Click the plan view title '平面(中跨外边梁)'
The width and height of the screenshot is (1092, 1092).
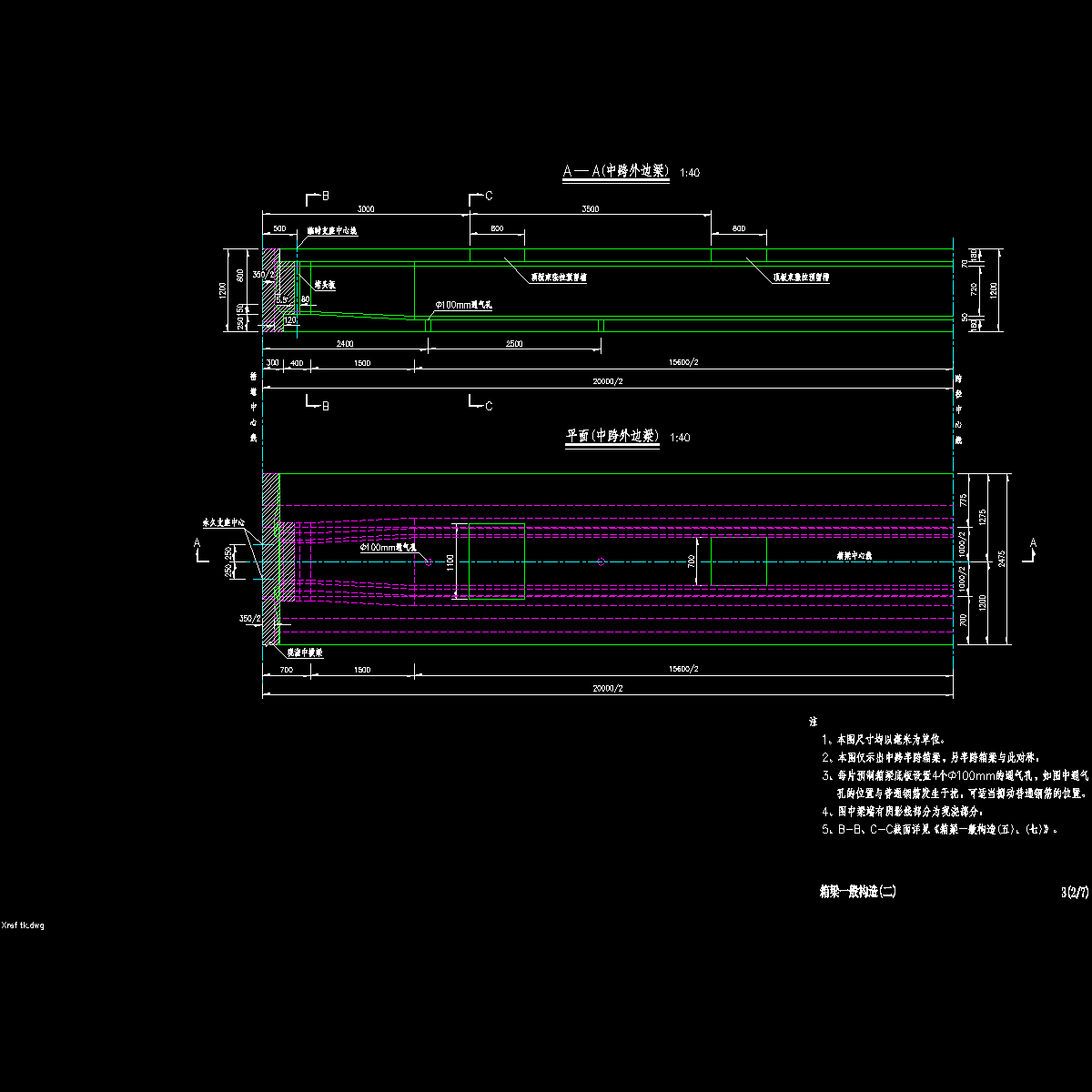[x=612, y=437]
